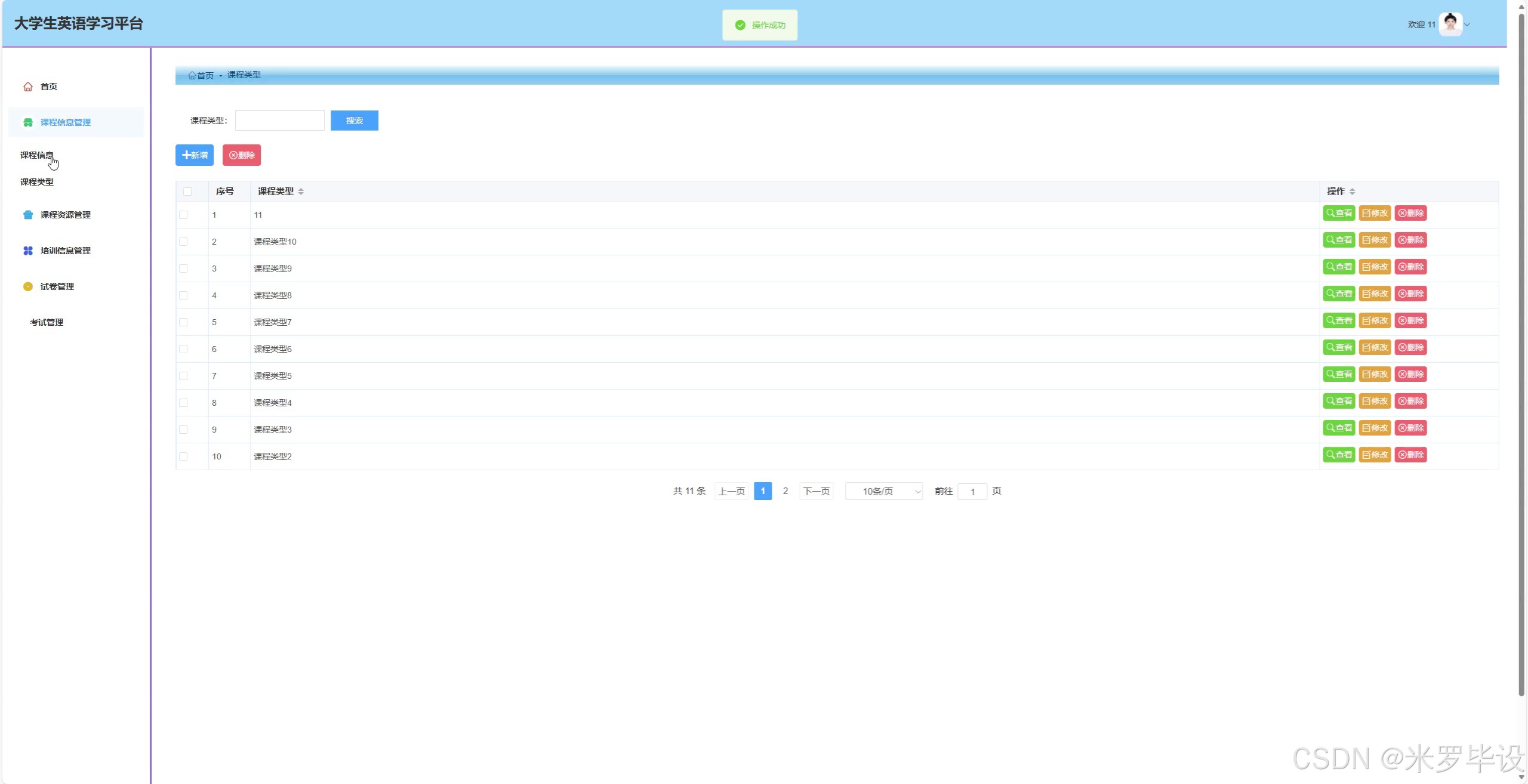The height and width of the screenshot is (784, 1528).
Task: Go to the 试卷管理 menu entry
Action: (57, 286)
